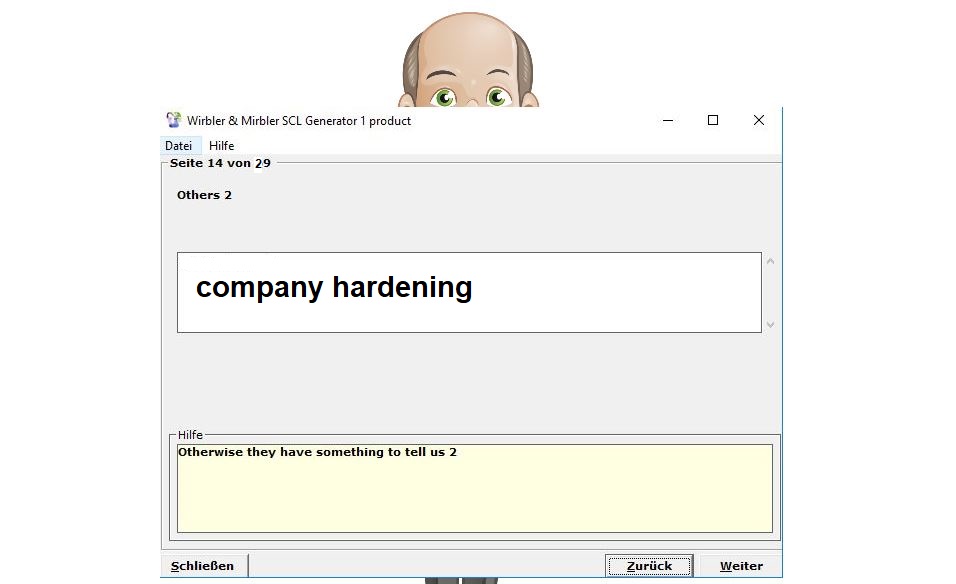
Task: Open the Datei menu
Action: (x=178, y=146)
